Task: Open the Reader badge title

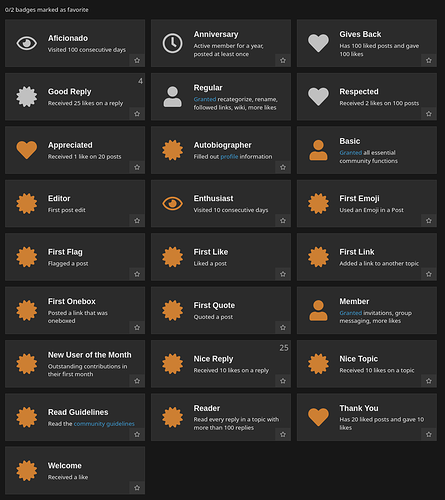Action: 207,408
